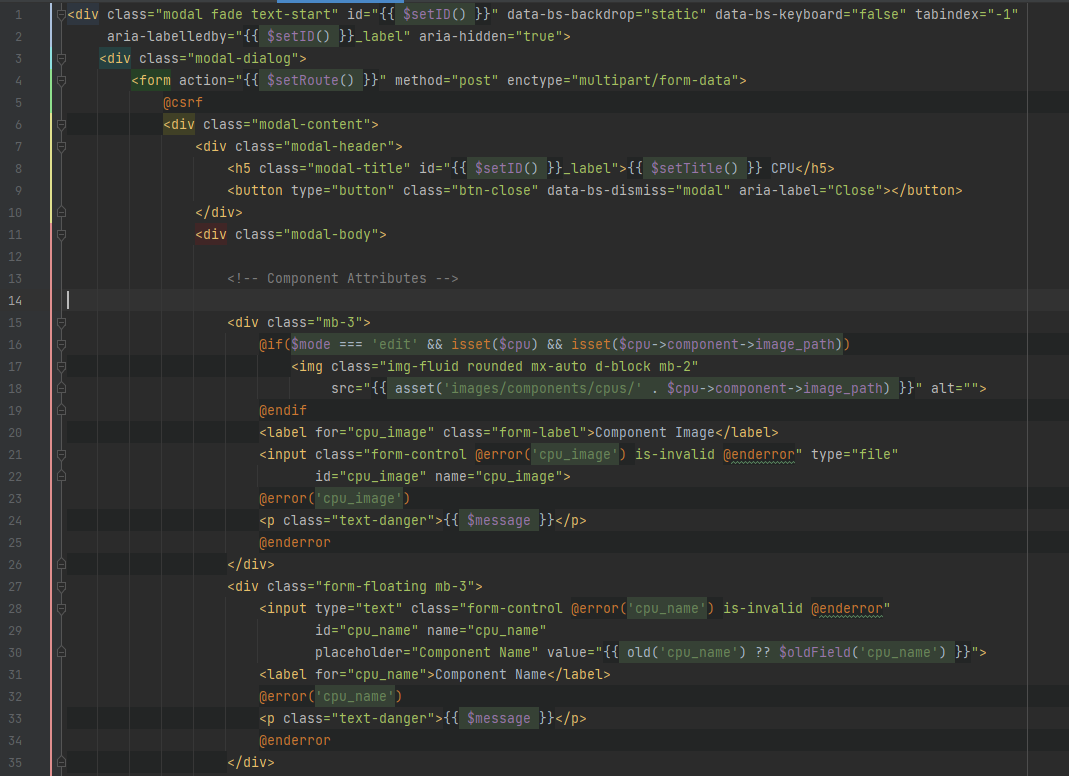The width and height of the screenshot is (1069, 776).
Task: Click line number 20 in the gutter
Action: point(15,432)
